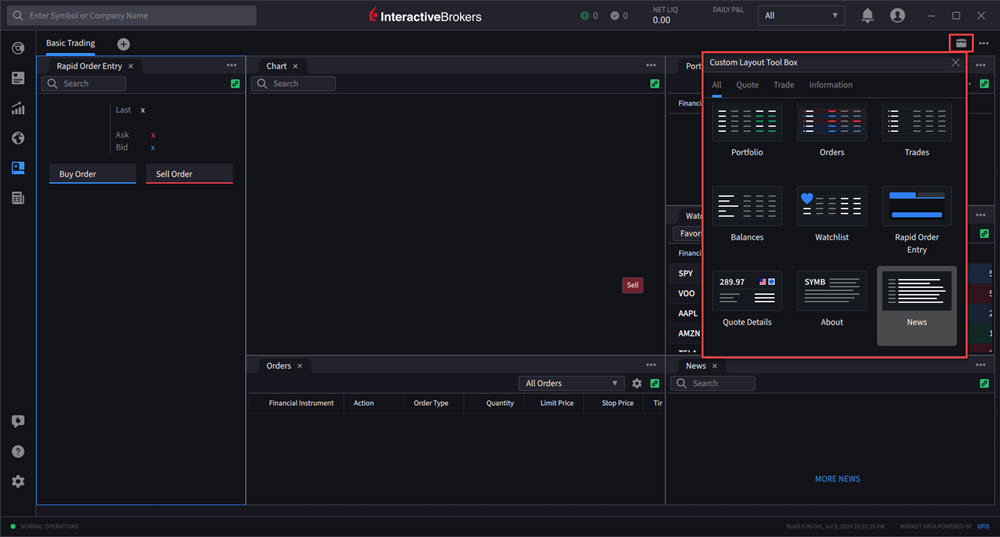
Task: Add the Portfolio tile from tool box
Action: pyautogui.click(x=747, y=130)
